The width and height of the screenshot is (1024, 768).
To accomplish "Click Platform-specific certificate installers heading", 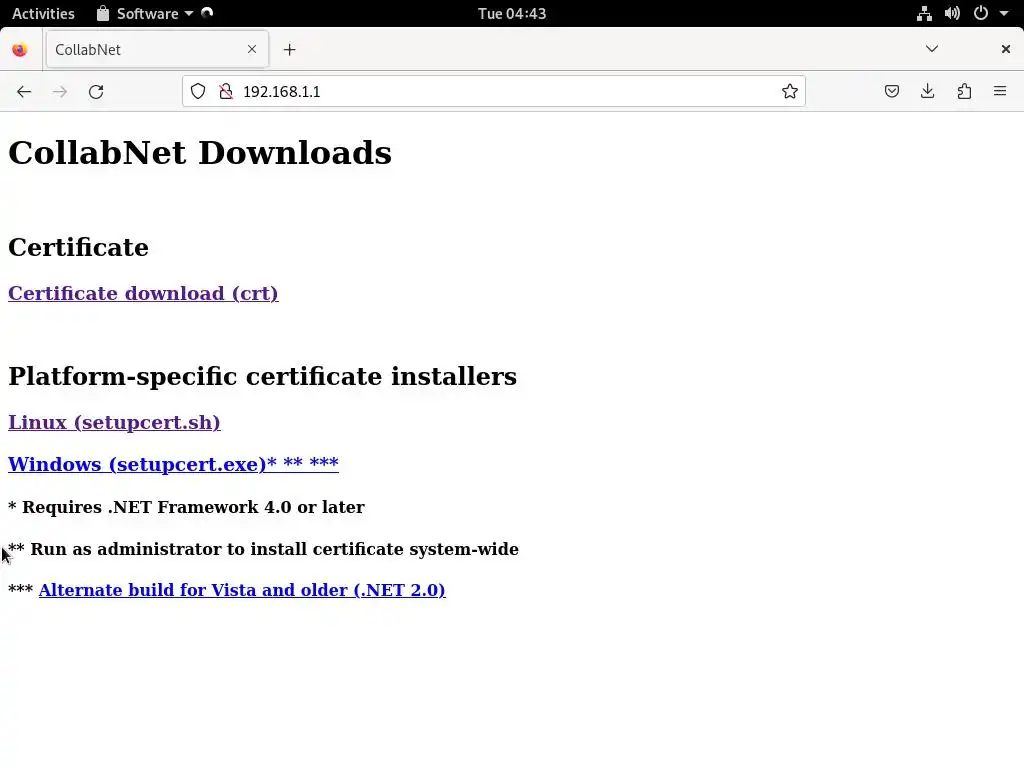I will coord(263,377).
